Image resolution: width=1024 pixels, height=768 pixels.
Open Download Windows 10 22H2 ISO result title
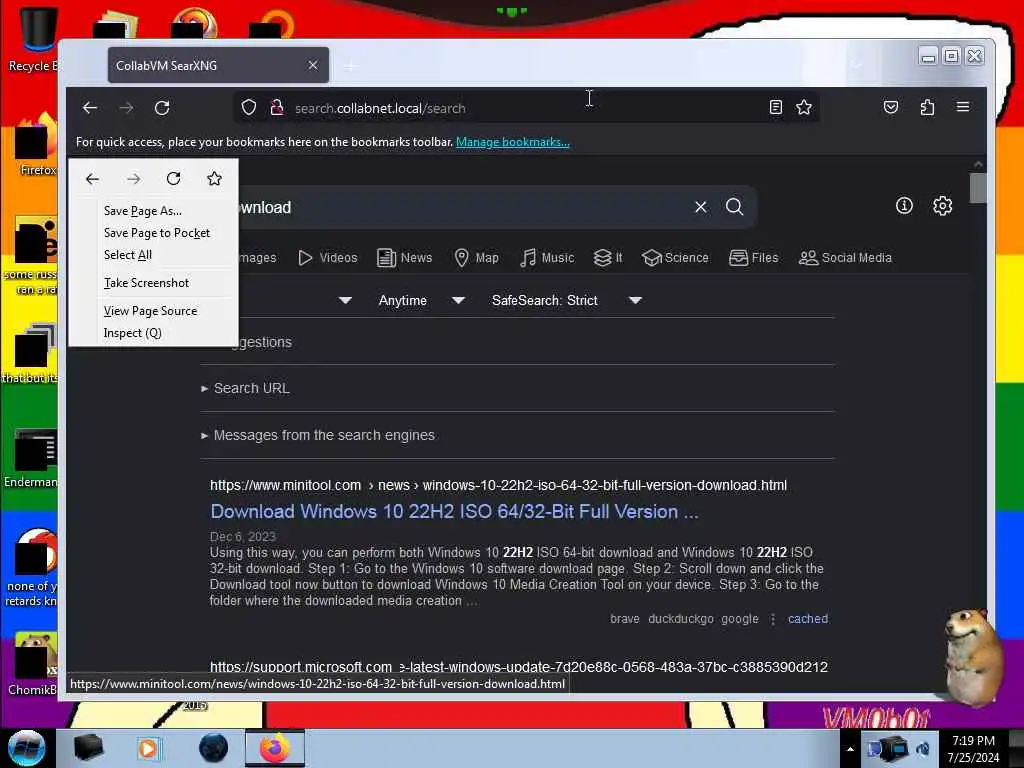(454, 511)
